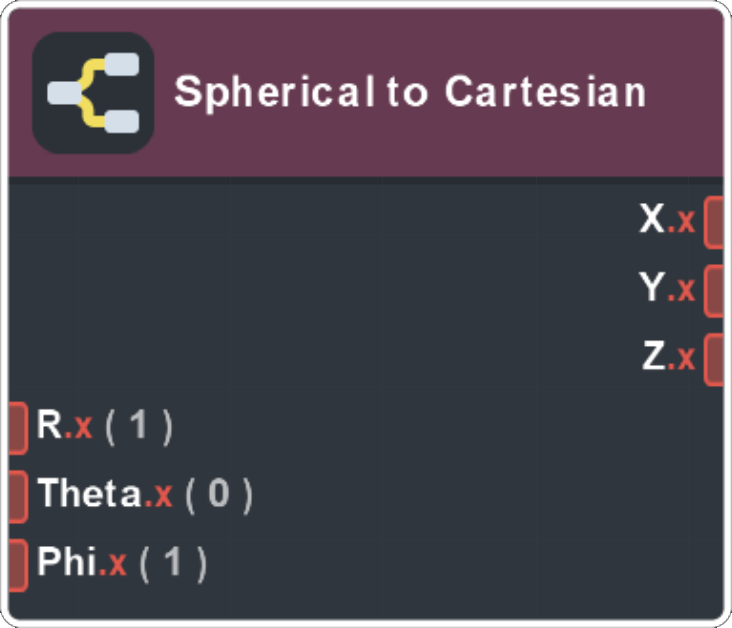
Task: Click the X.x output port connector
Action: click(714, 221)
